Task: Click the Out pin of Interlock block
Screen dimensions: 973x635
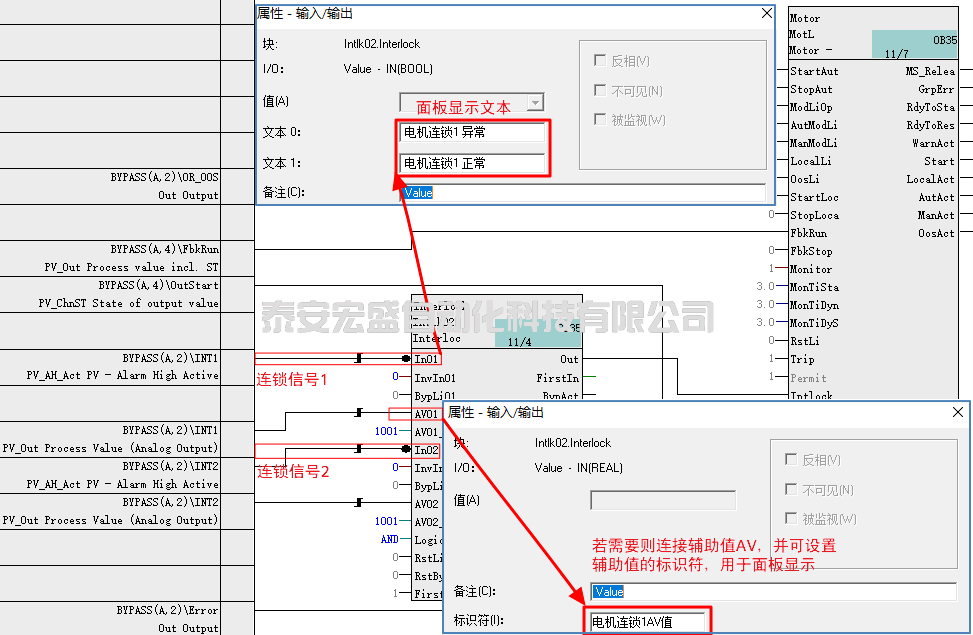Action: click(x=568, y=359)
